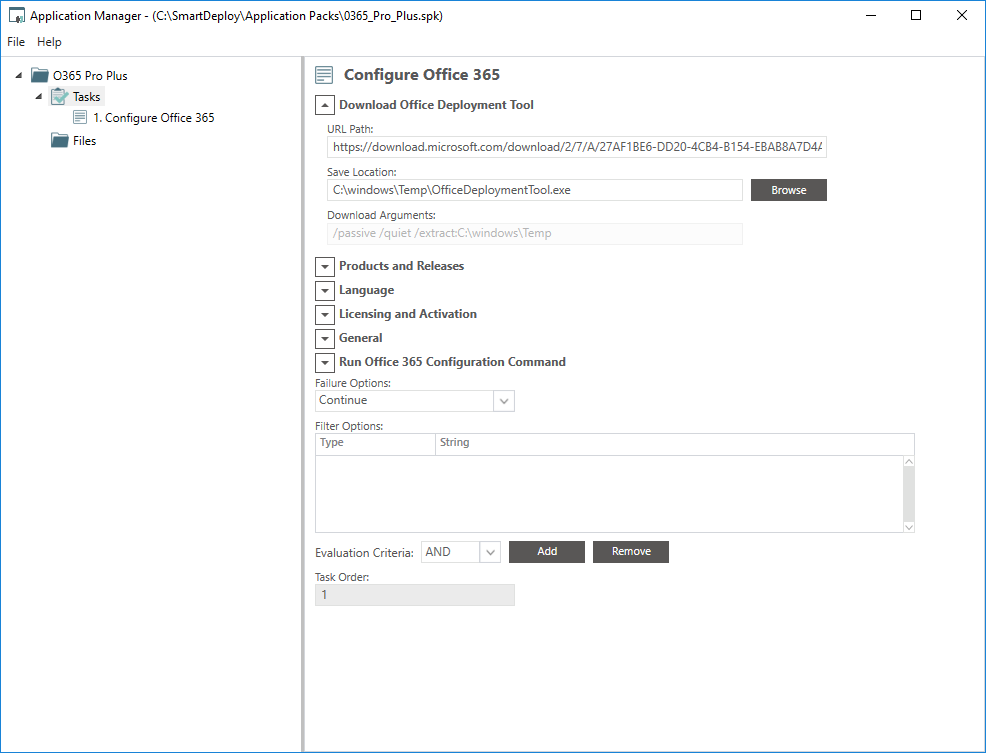Click the Files folder icon in tree
Screen dimensions: 986x753
60,140
